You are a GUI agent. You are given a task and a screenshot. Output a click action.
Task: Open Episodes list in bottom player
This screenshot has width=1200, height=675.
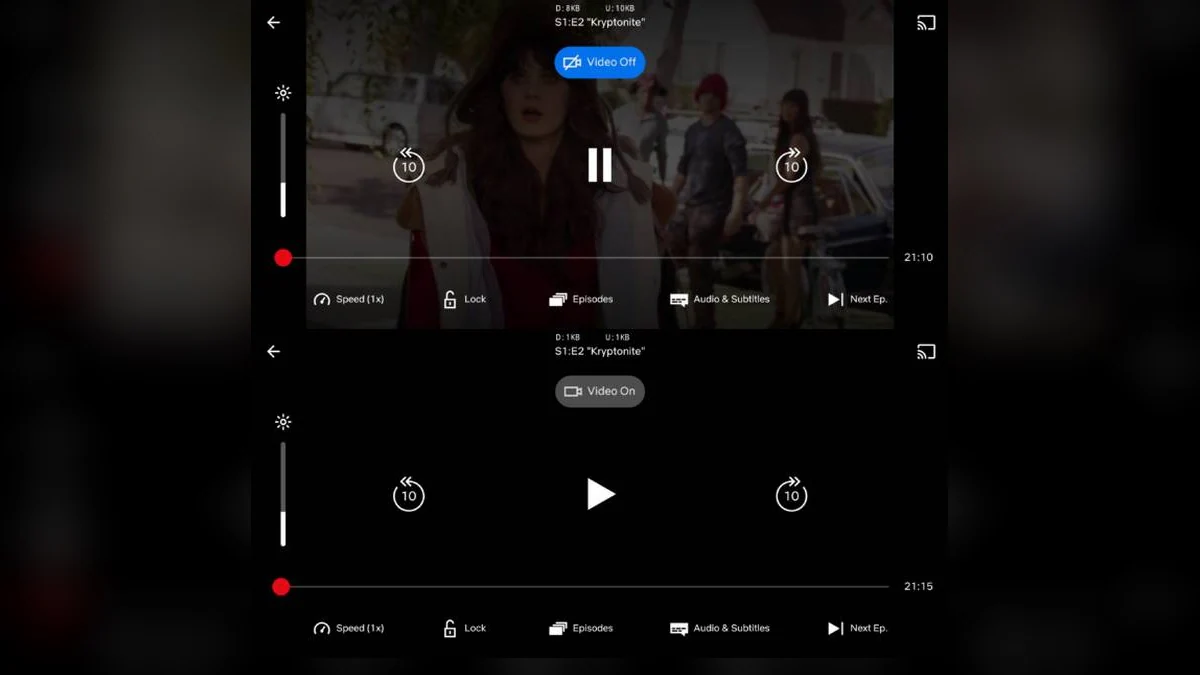(581, 628)
